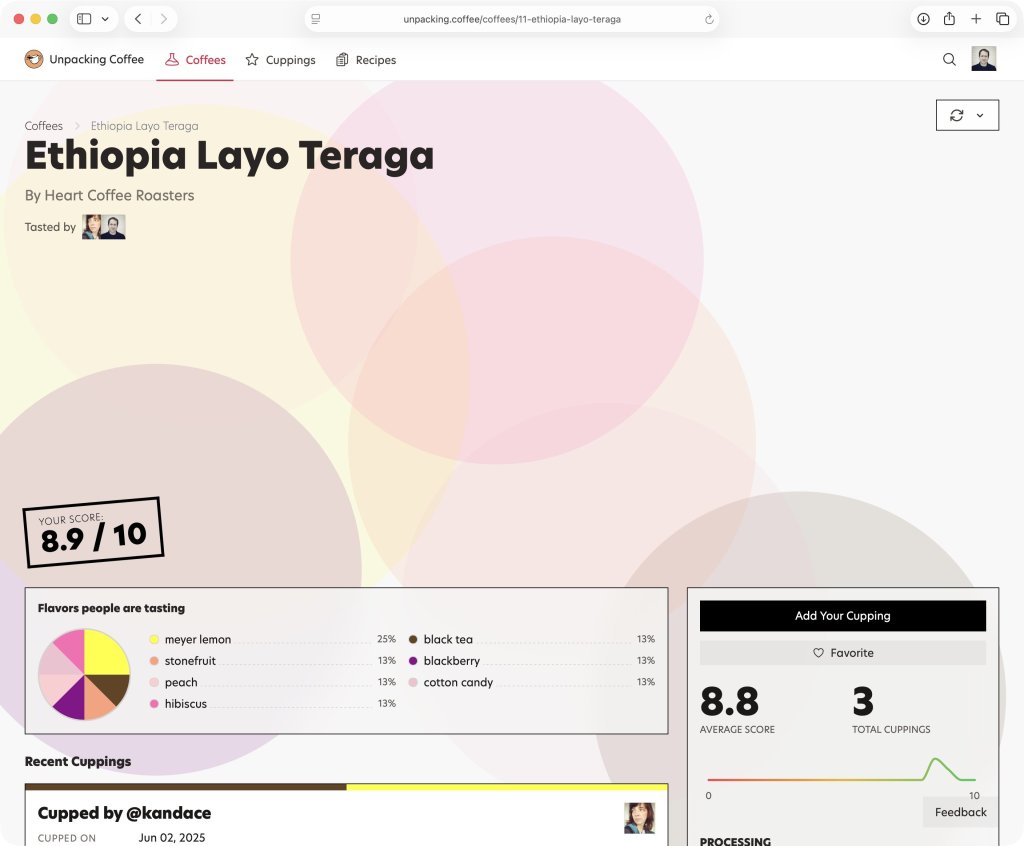
Task: Click the Safari downloads icon
Action: [x=923, y=19]
